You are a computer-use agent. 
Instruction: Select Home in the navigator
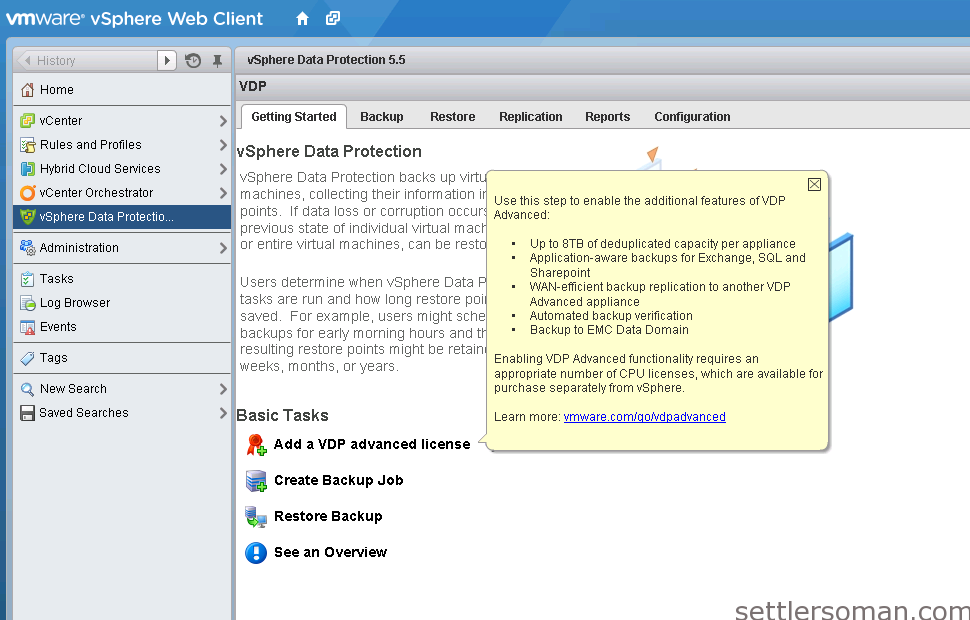click(x=122, y=90)
